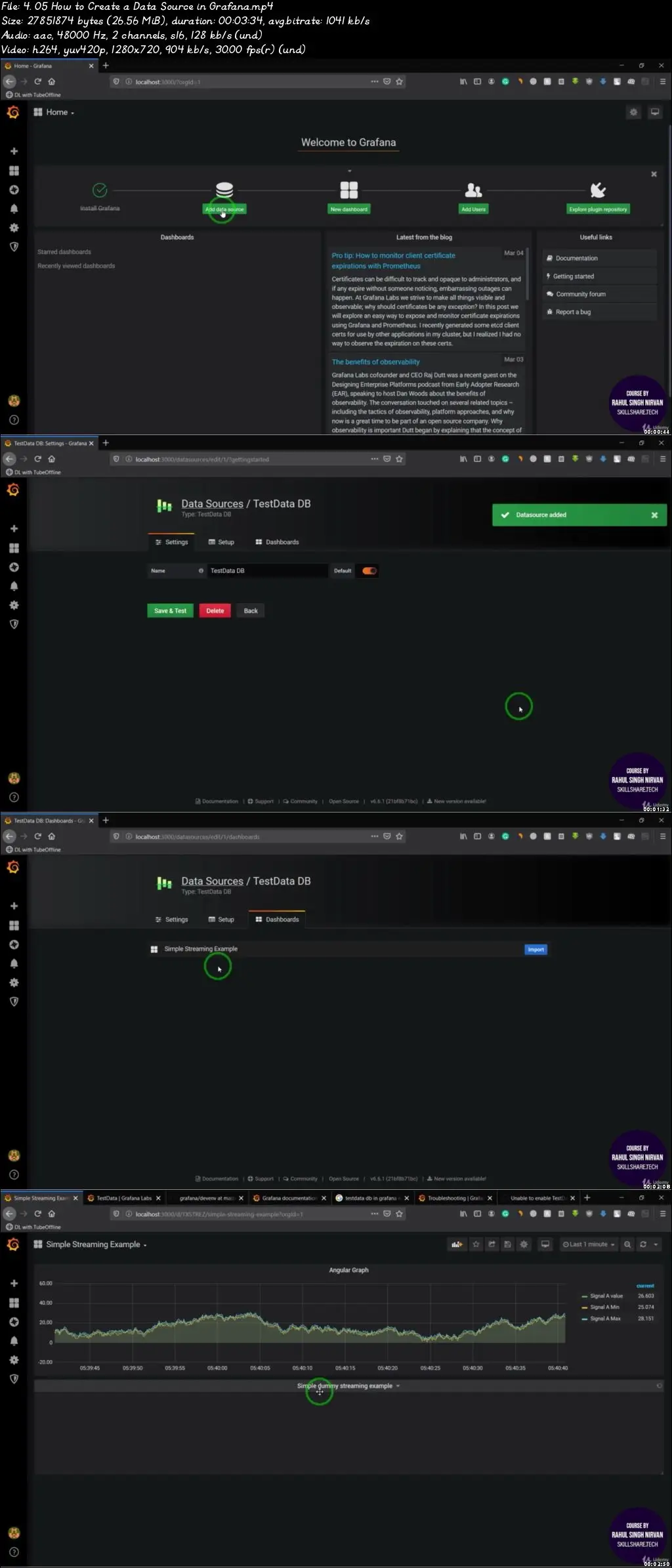Click Add data source in Home frame
672x1568 pixels.
pyautogui.click(x=224, y=209)
